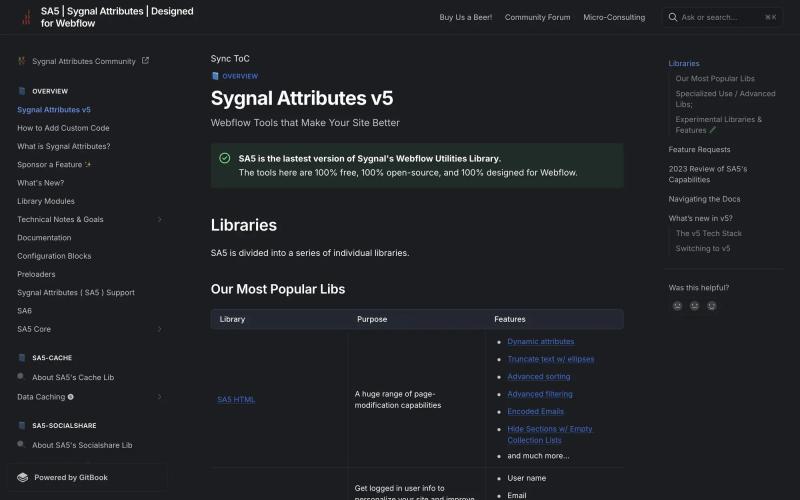
Task: Jump to 2023 Review of SA5's Capabilities
Action: (708, 174)
